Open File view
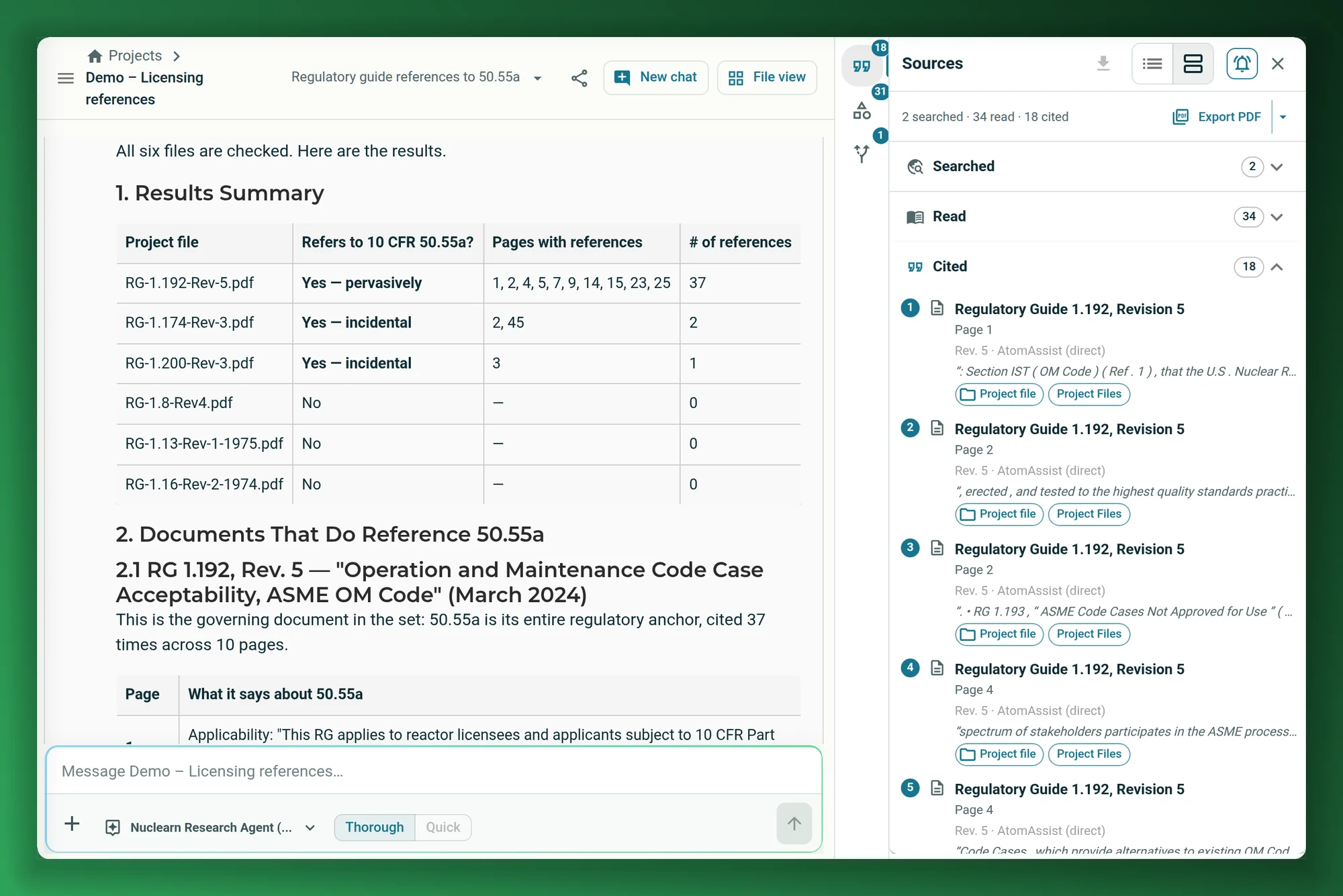Viewport: 1343px width, 896px height. tap(767, 78)
